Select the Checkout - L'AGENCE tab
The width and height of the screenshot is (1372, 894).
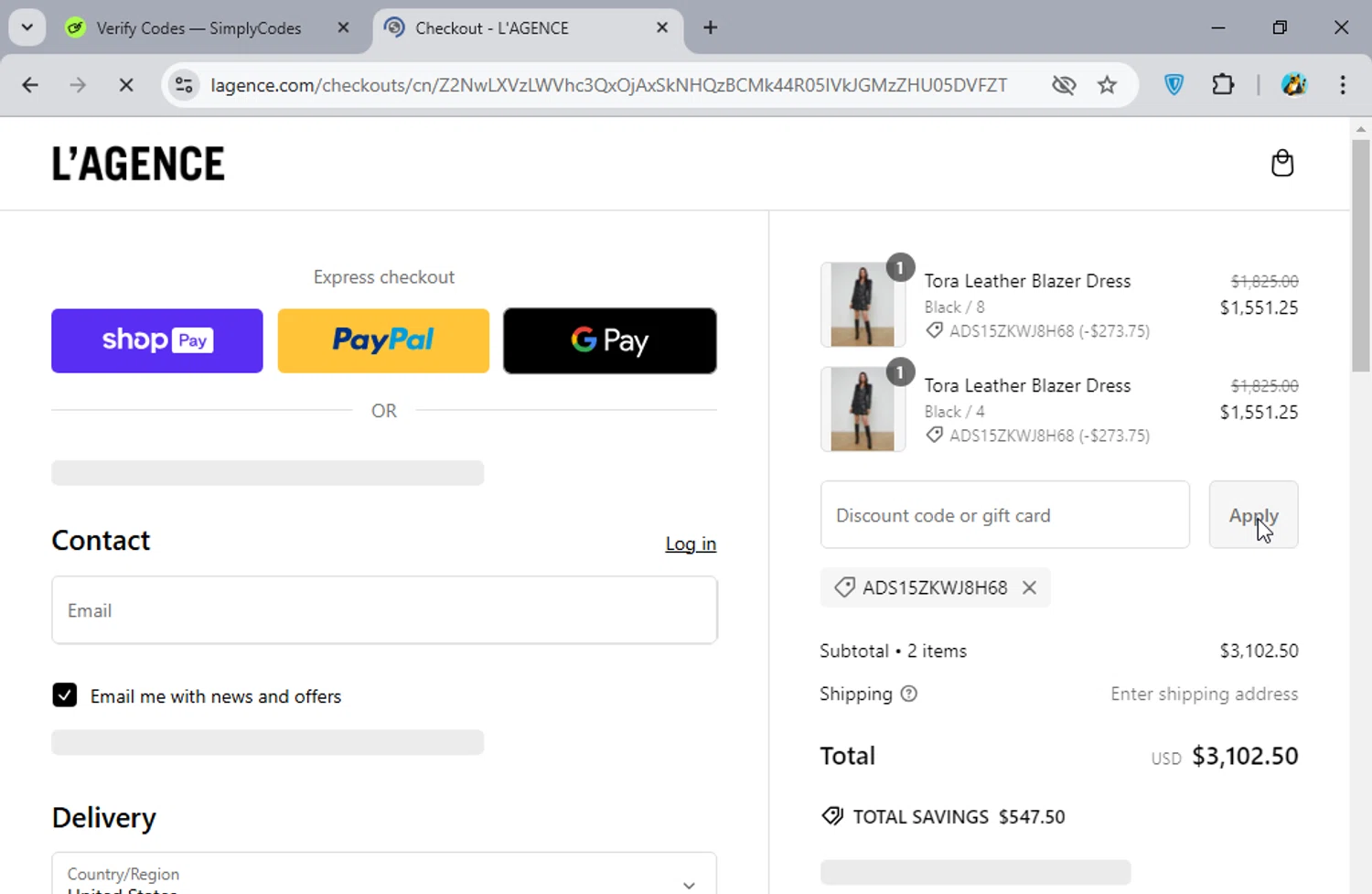(527, 28)
